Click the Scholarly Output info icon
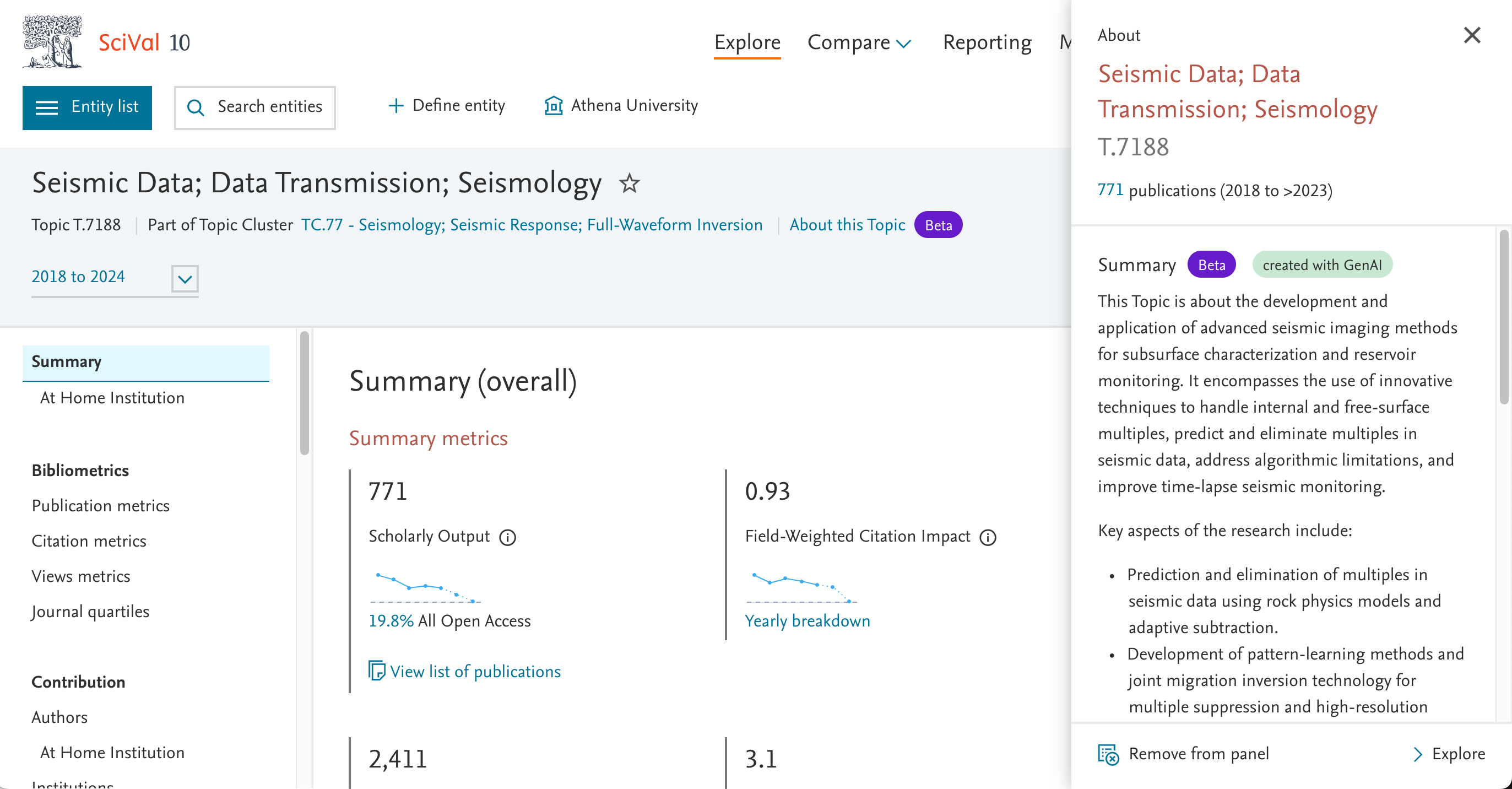The width and height of the screenshot is (1512, 789). coord(508,537)
